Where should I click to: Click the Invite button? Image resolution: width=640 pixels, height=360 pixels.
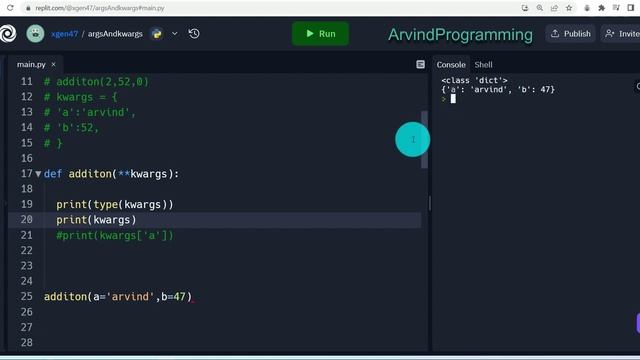[x=622, y=34]
